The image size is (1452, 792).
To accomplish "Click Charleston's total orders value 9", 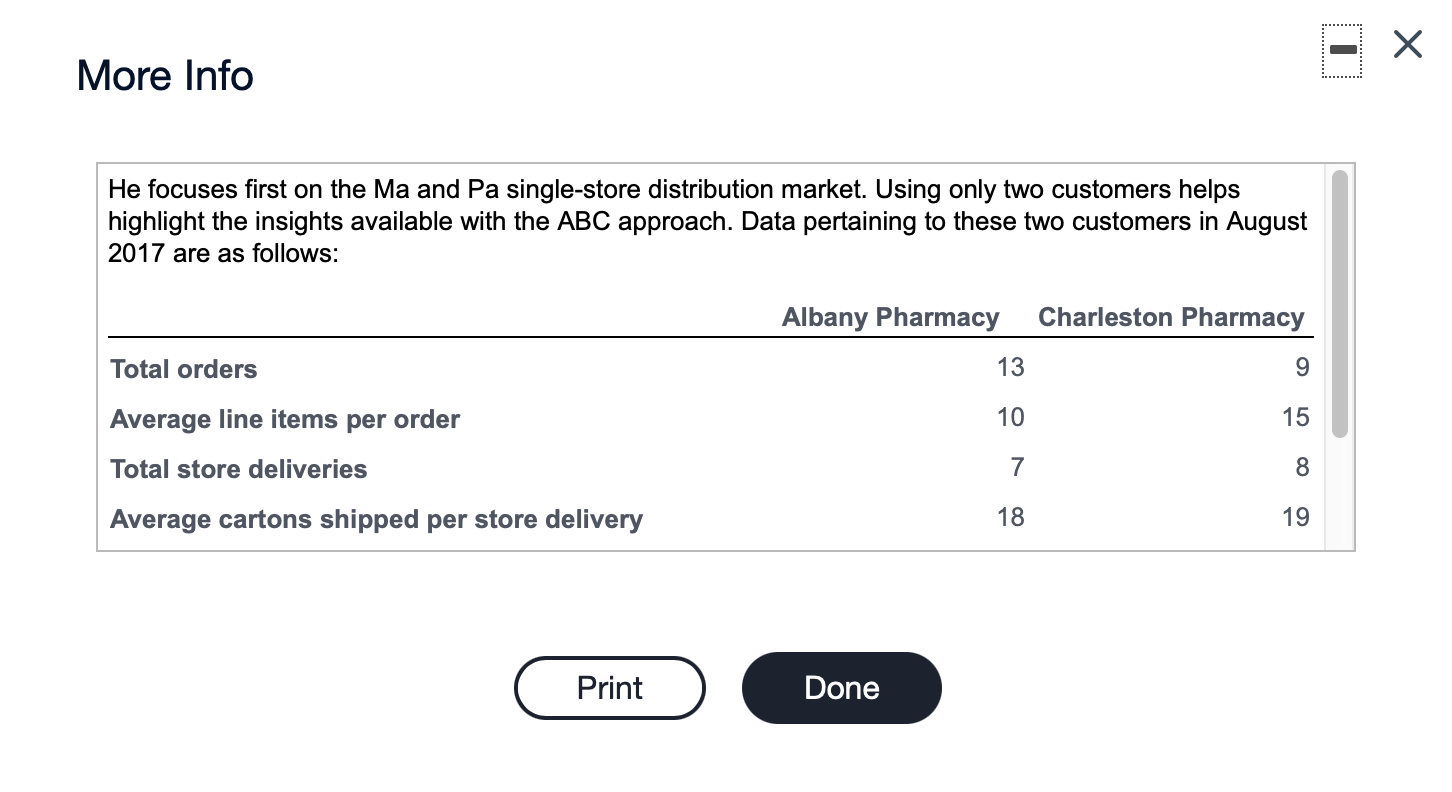I will [1301, 367].
